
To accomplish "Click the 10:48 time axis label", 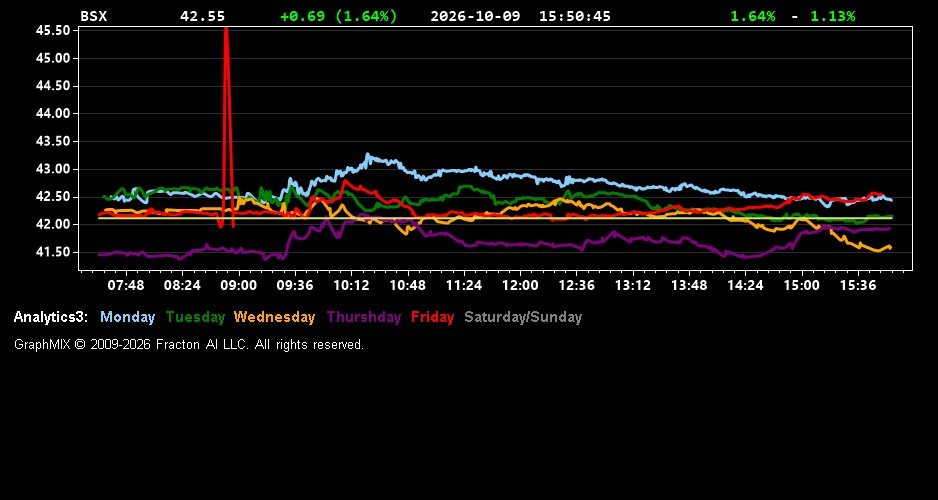I will coord(407,285).
